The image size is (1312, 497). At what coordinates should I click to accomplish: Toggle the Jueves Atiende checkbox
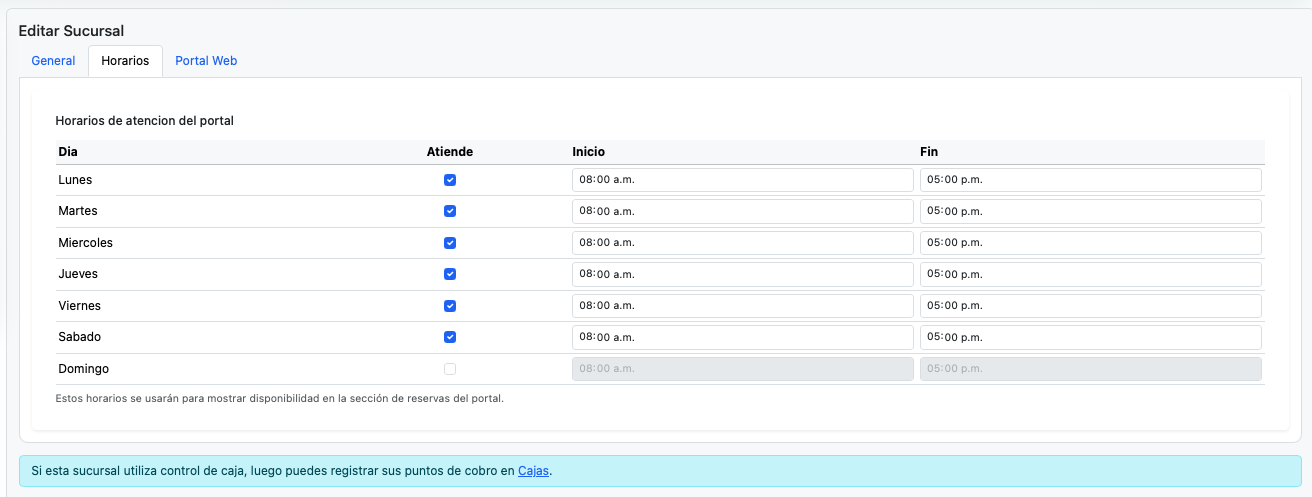tap(450, 274)
